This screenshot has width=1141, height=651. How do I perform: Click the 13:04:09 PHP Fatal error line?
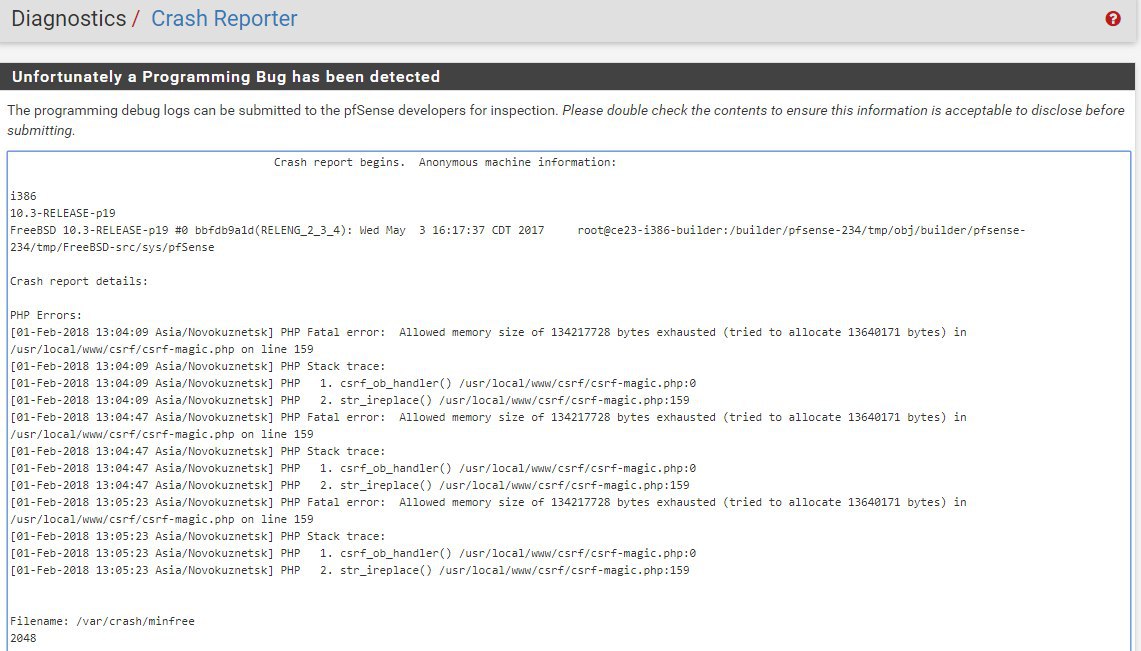click(488, 332)
